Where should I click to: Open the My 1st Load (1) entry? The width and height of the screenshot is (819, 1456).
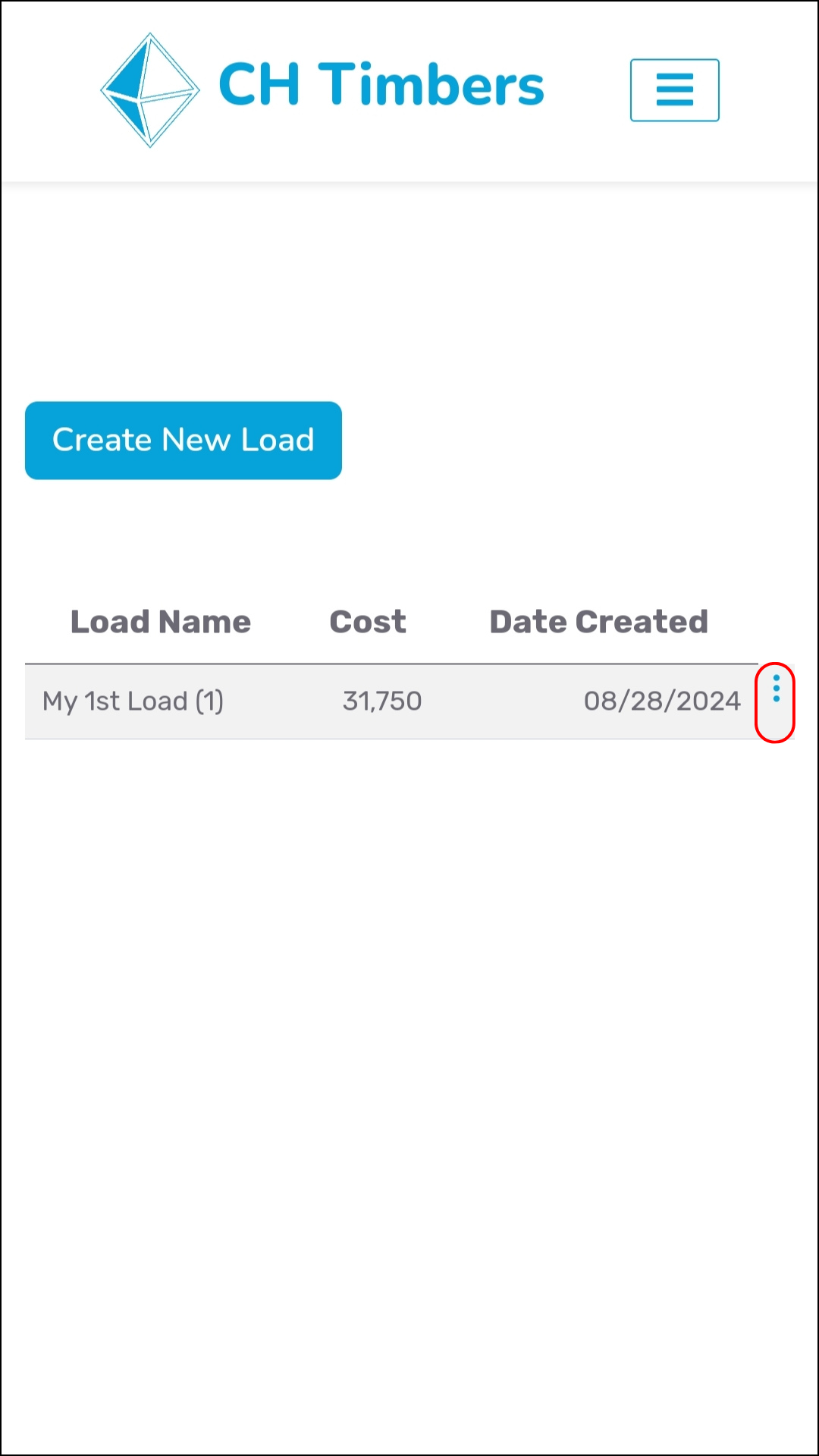pyautogui.click(x=133, y=701)
